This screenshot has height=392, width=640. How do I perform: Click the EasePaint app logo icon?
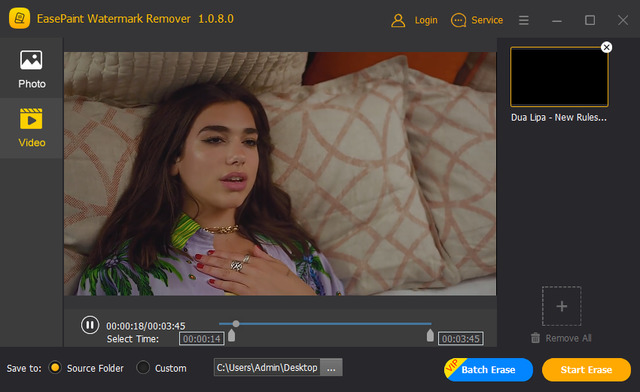pos(19,18)
